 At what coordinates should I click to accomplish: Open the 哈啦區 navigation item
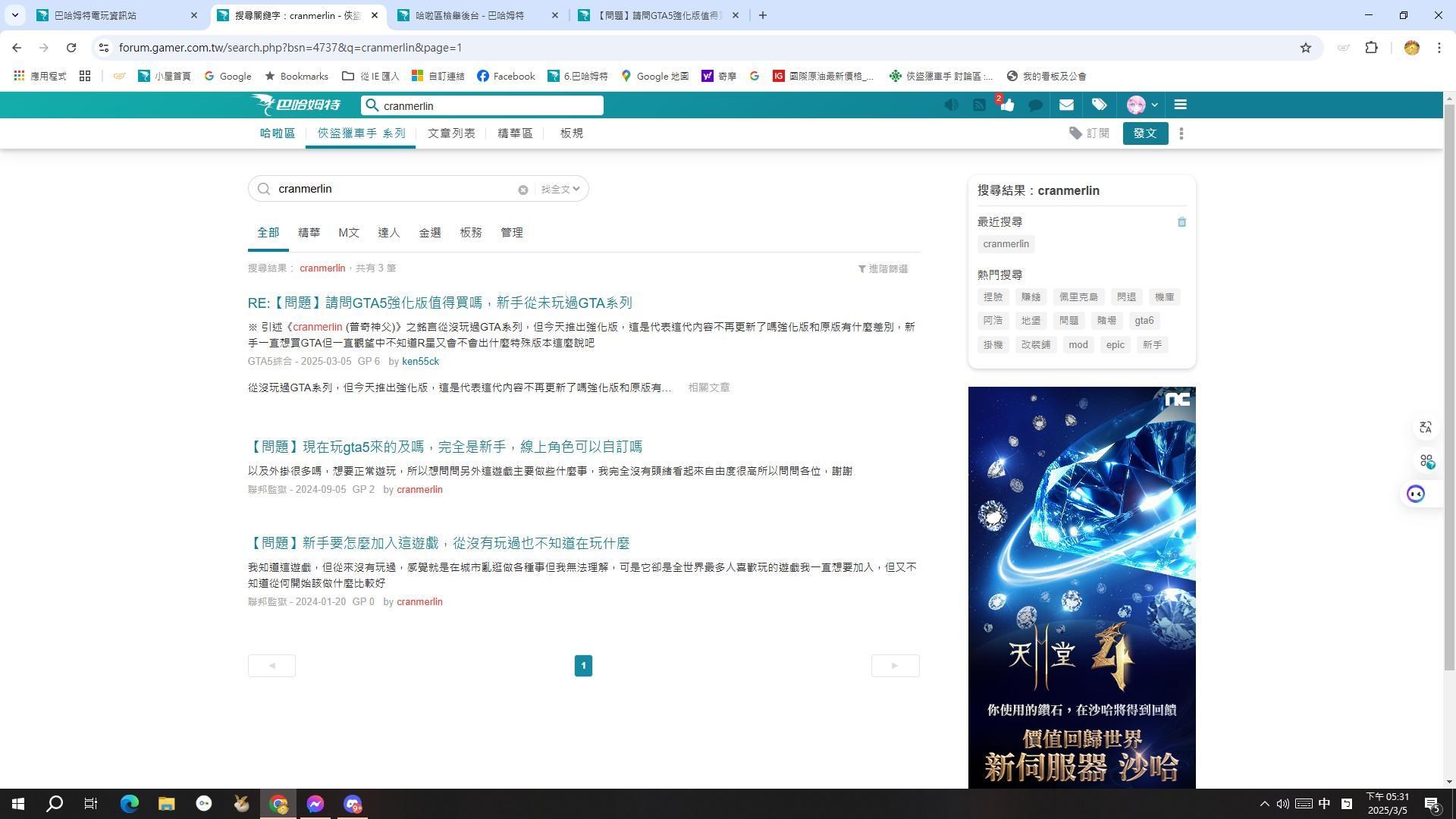tap(278, 133)
